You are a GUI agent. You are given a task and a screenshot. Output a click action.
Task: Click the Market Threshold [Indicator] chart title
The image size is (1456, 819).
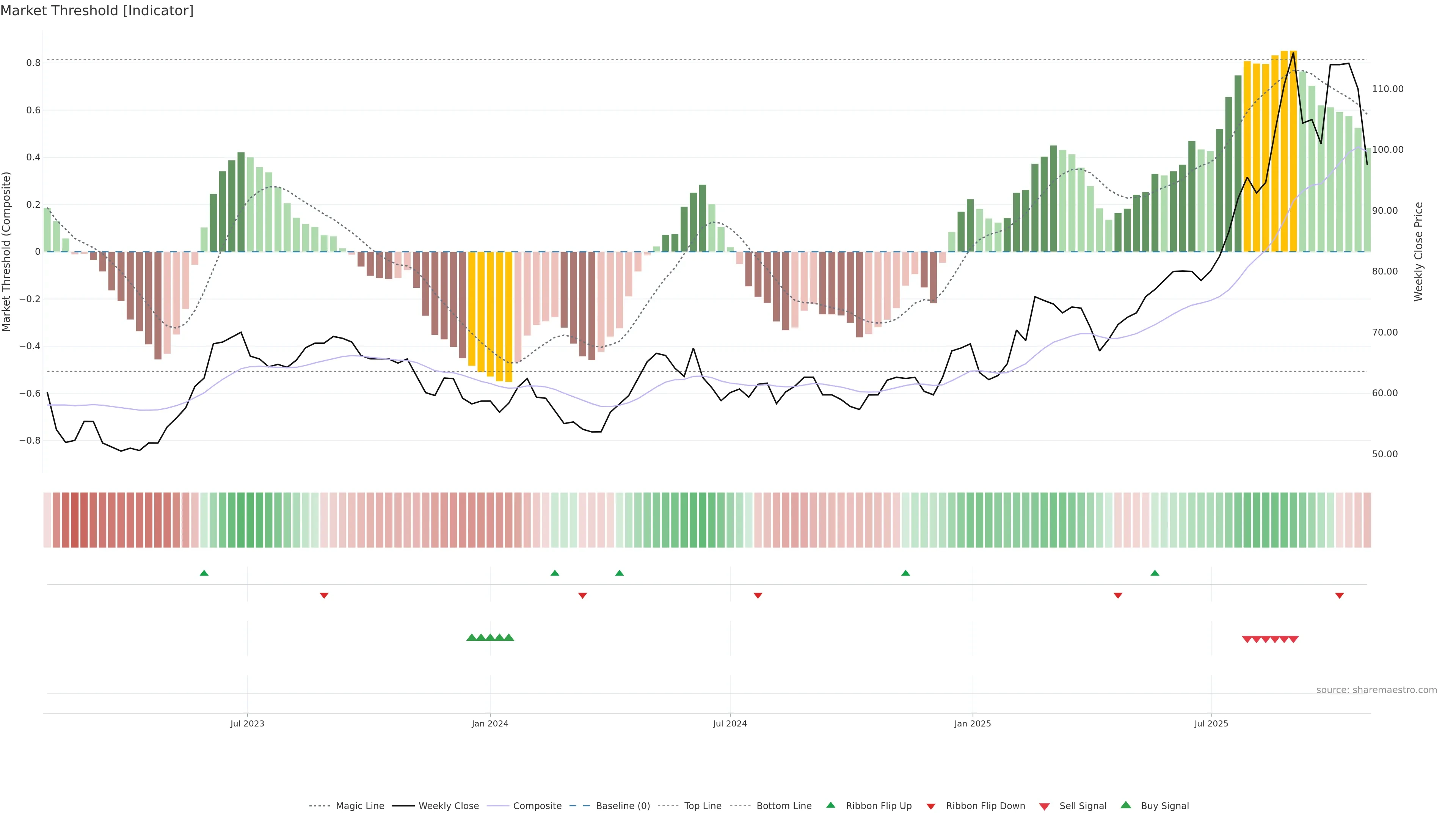click(97, 11)
